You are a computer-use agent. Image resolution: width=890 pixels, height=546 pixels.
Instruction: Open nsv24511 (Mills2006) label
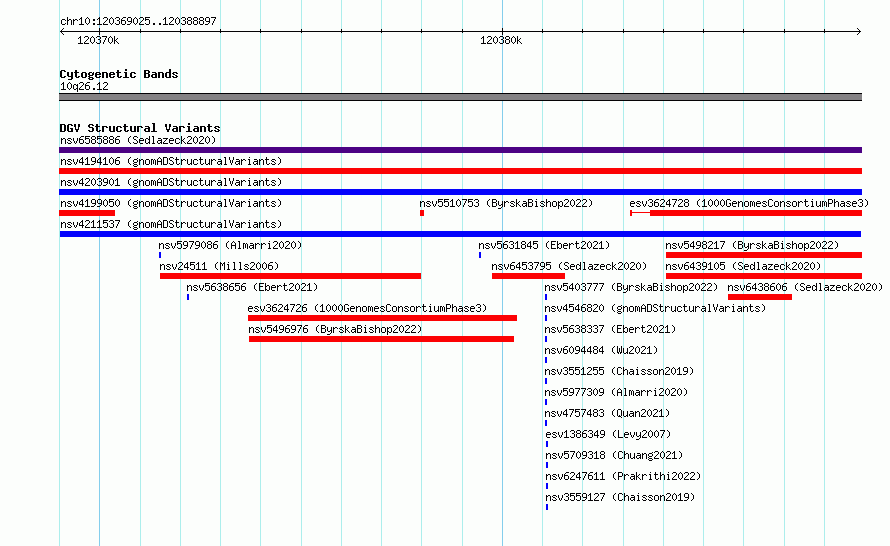[219, 266]
